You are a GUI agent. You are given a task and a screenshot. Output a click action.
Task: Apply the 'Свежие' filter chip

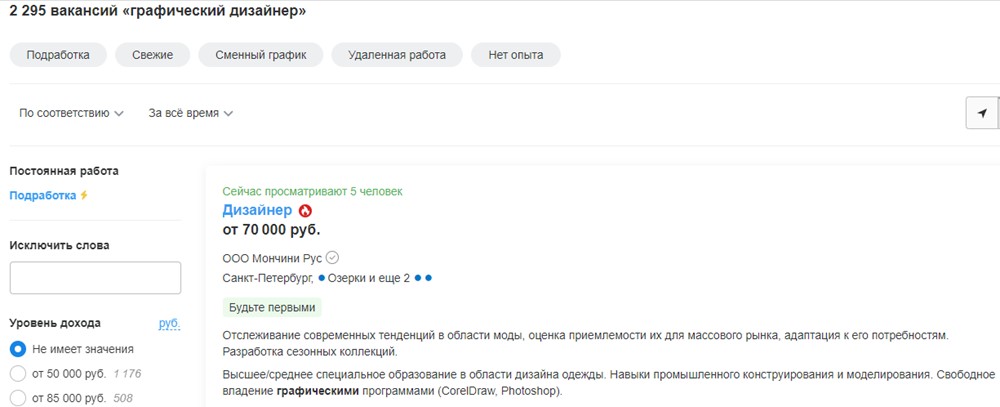point(152,54)
